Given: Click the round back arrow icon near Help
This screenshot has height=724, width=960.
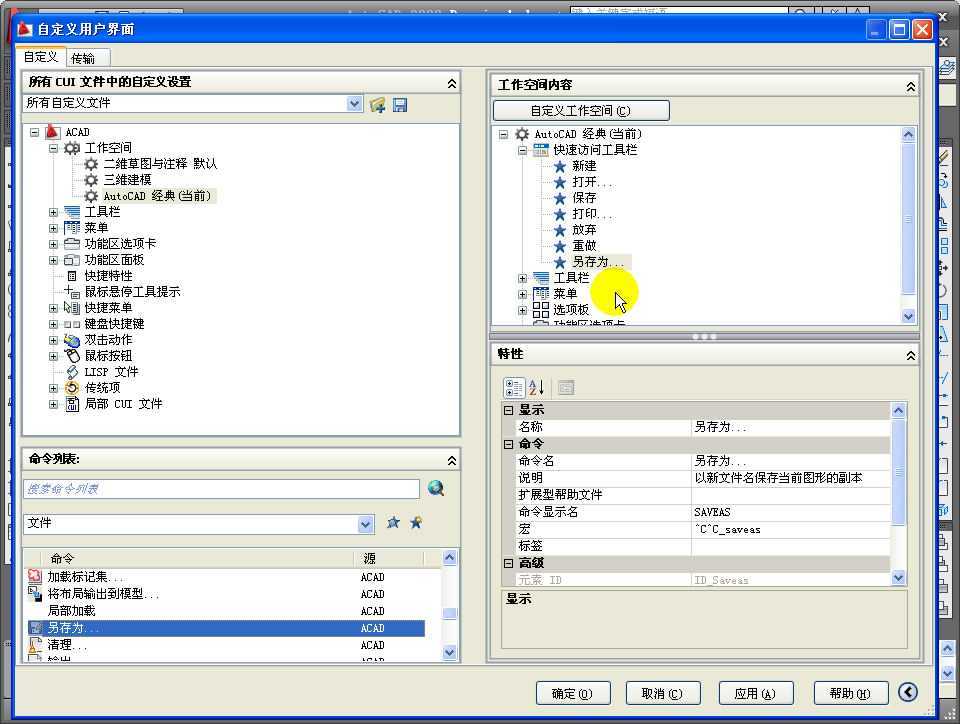Looking at the screenshot, I should (908, 692).
